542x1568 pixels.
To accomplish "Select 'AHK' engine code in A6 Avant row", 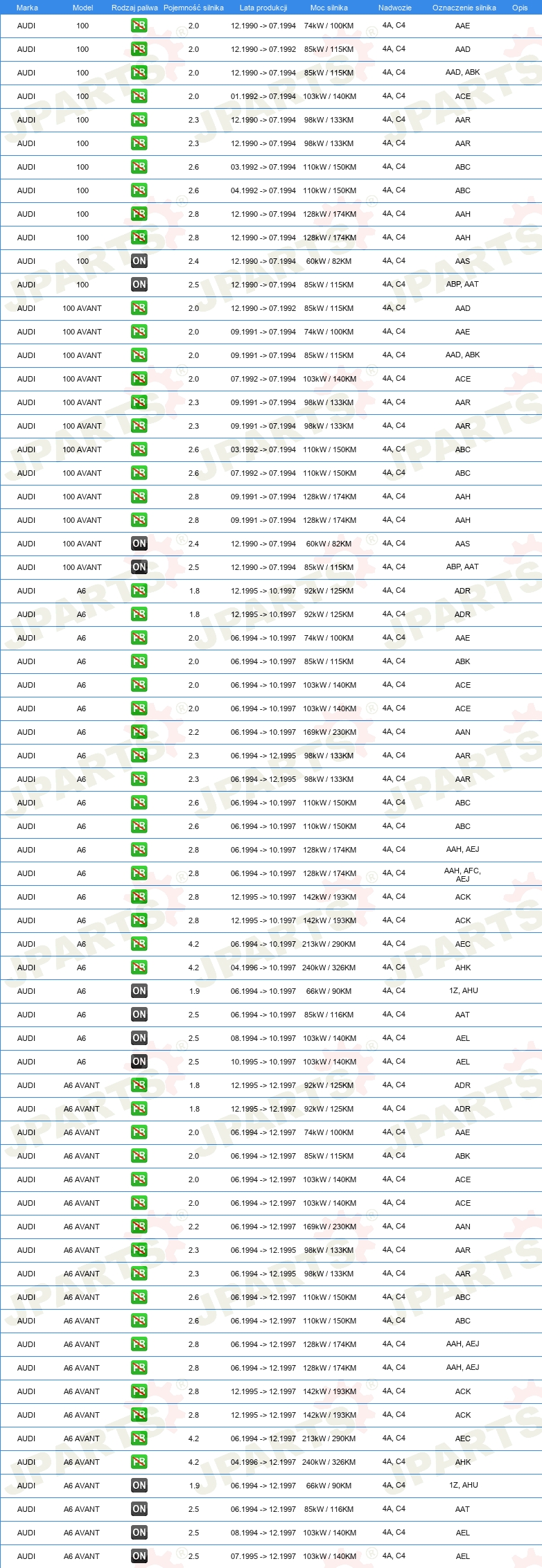I will point(463,1462).
